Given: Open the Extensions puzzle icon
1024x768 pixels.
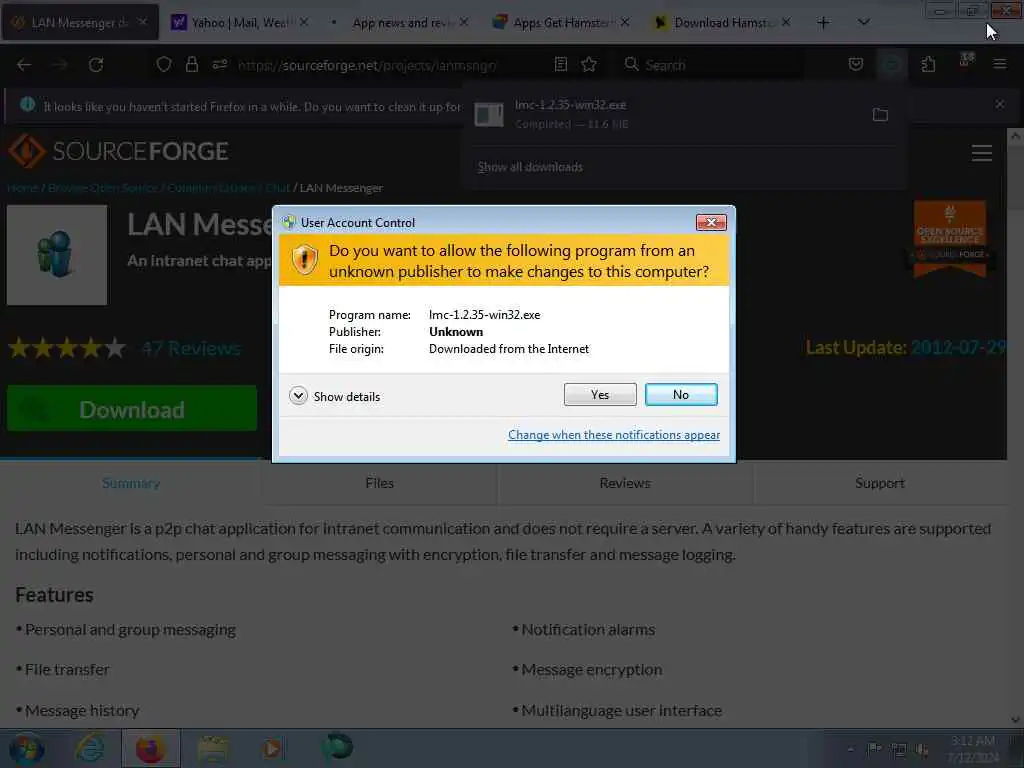Looking at the screenshot, I should [x=928, y=64].
